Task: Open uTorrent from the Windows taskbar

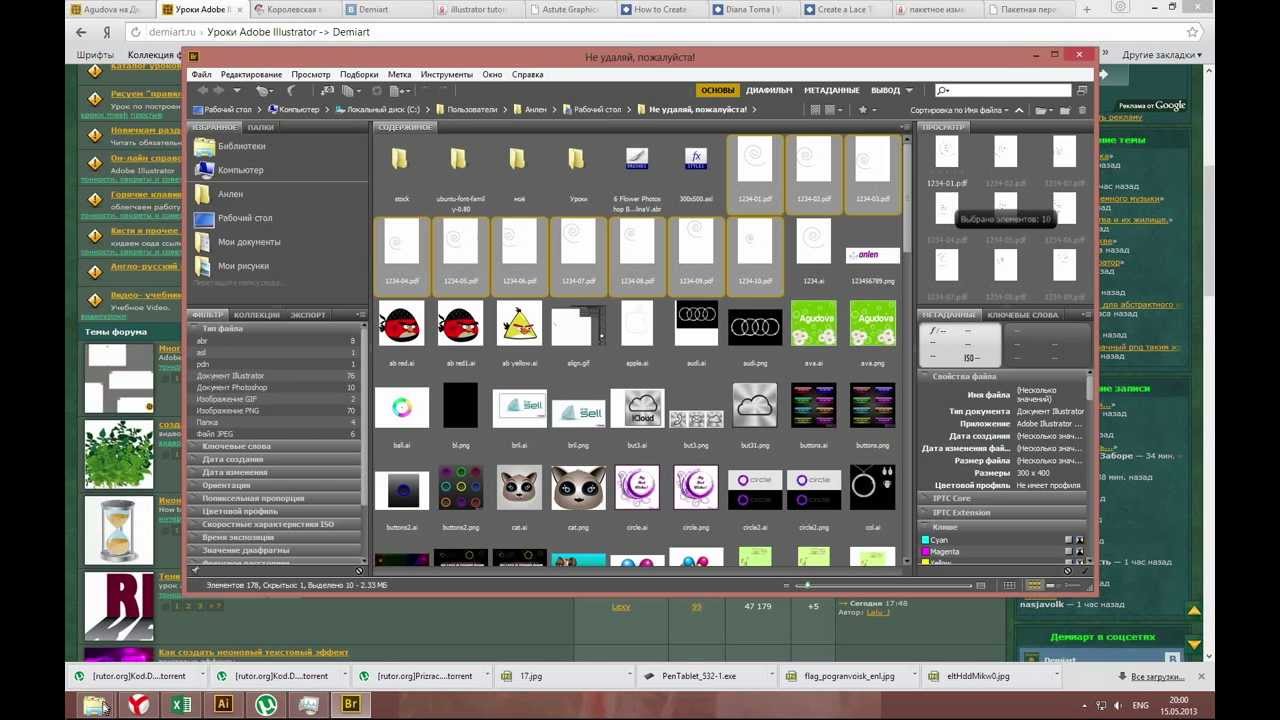Action: [266, 704]
